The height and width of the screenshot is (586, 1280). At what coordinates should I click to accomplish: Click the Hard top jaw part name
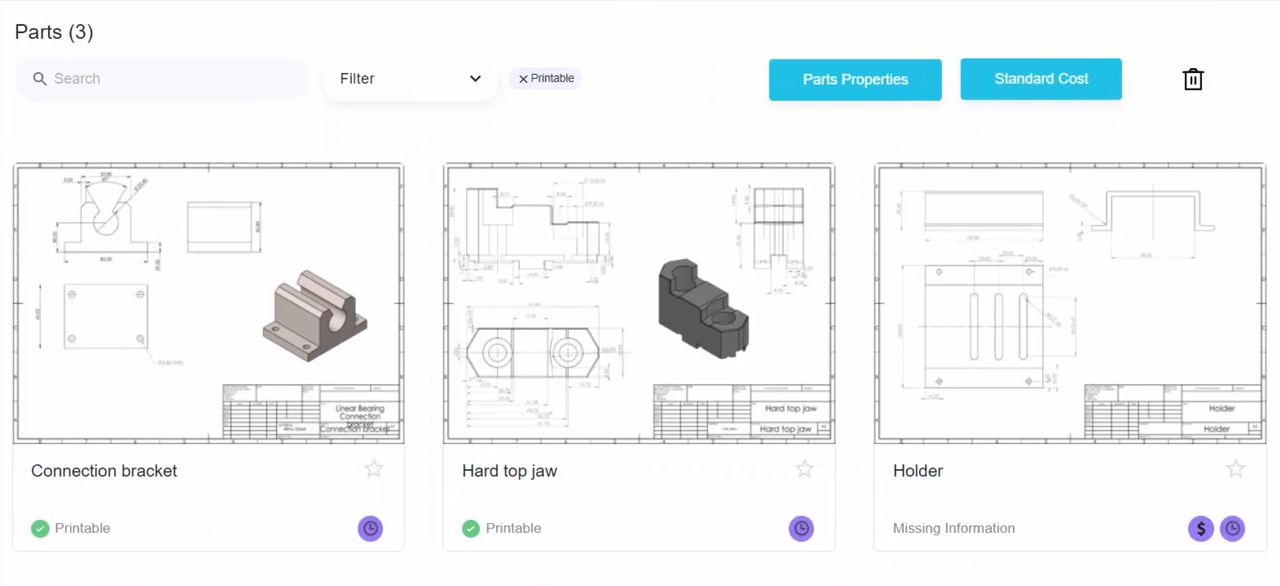tap(509, 470)
